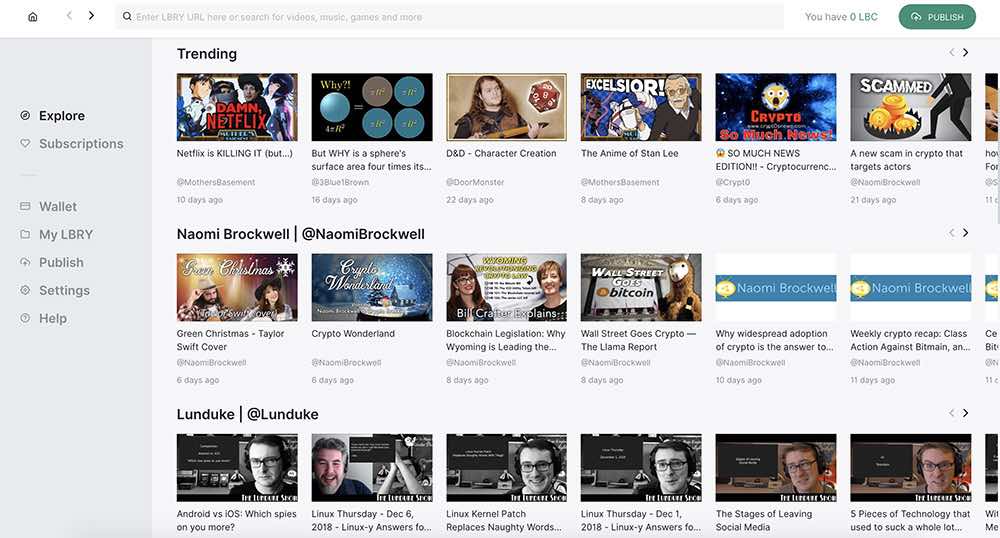Select Publish from the sidebar menu
The width and height of the screenshot is (1000, 538).
[x=61, y=262]
